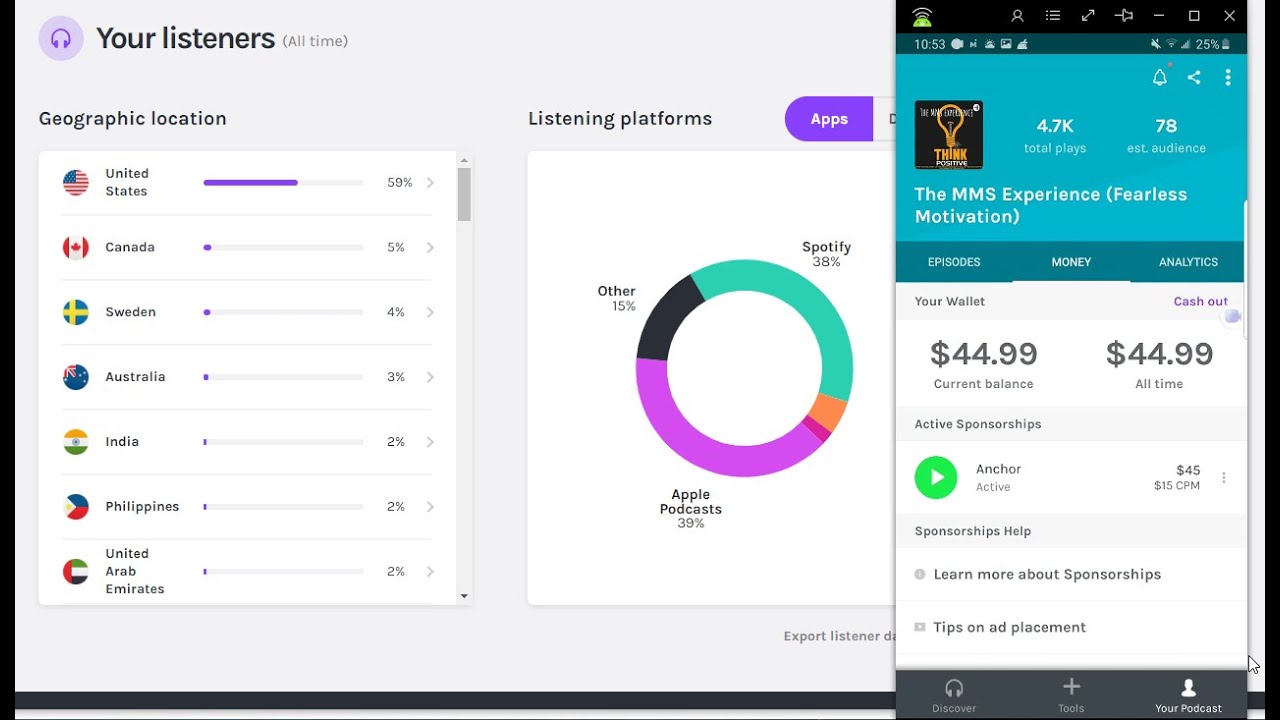Click the Other 15% chart label

click(x=617, y=298)
